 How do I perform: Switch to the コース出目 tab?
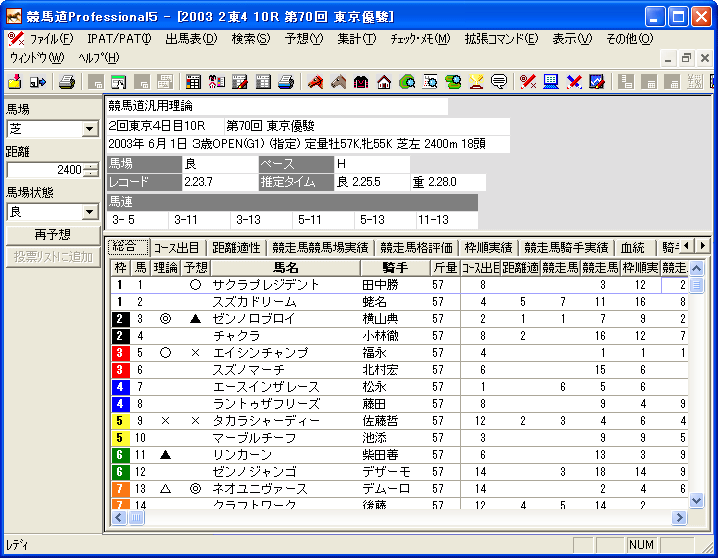[177, 248]
